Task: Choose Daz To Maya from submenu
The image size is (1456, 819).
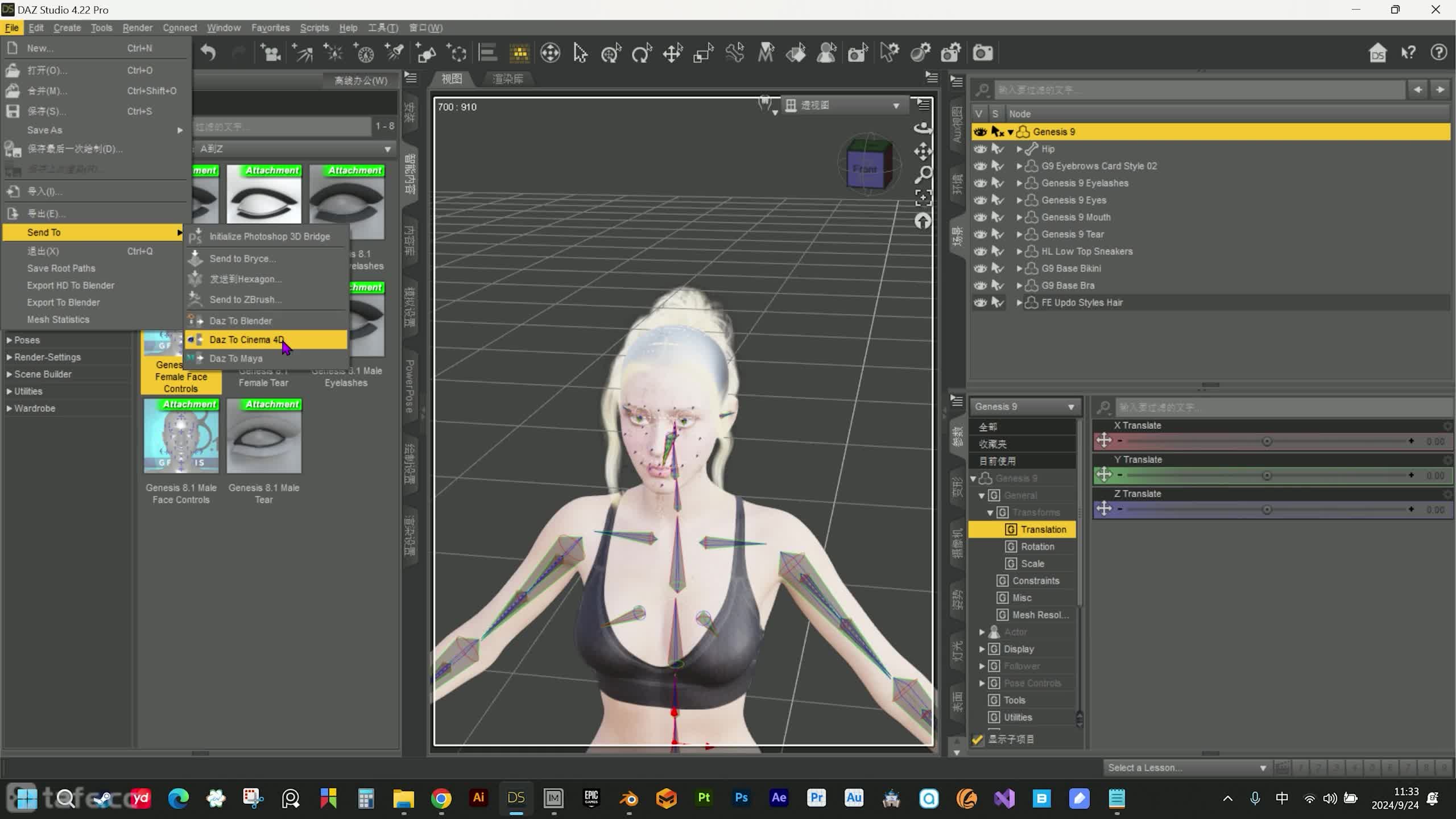Action: point(266,358)
